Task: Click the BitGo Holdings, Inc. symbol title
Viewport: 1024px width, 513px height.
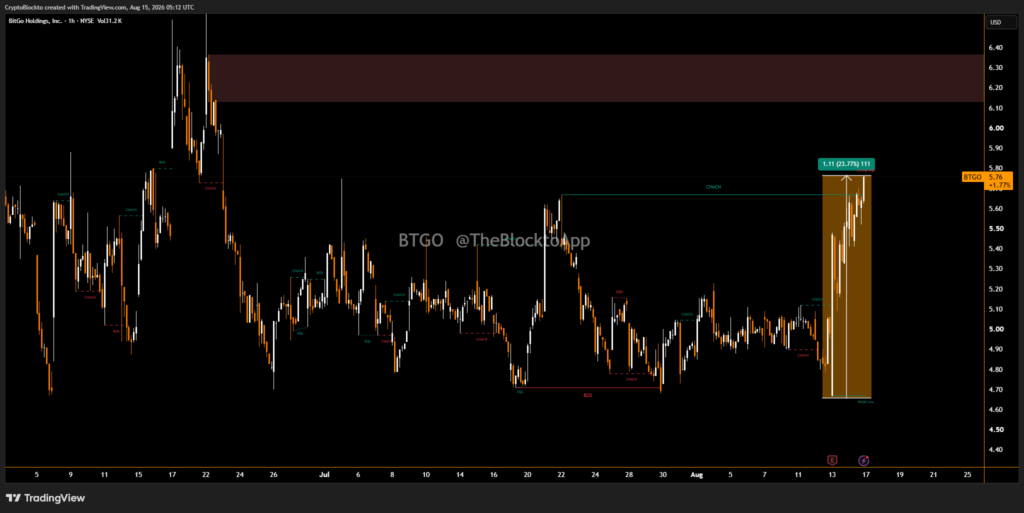Action: pos(36,21)
